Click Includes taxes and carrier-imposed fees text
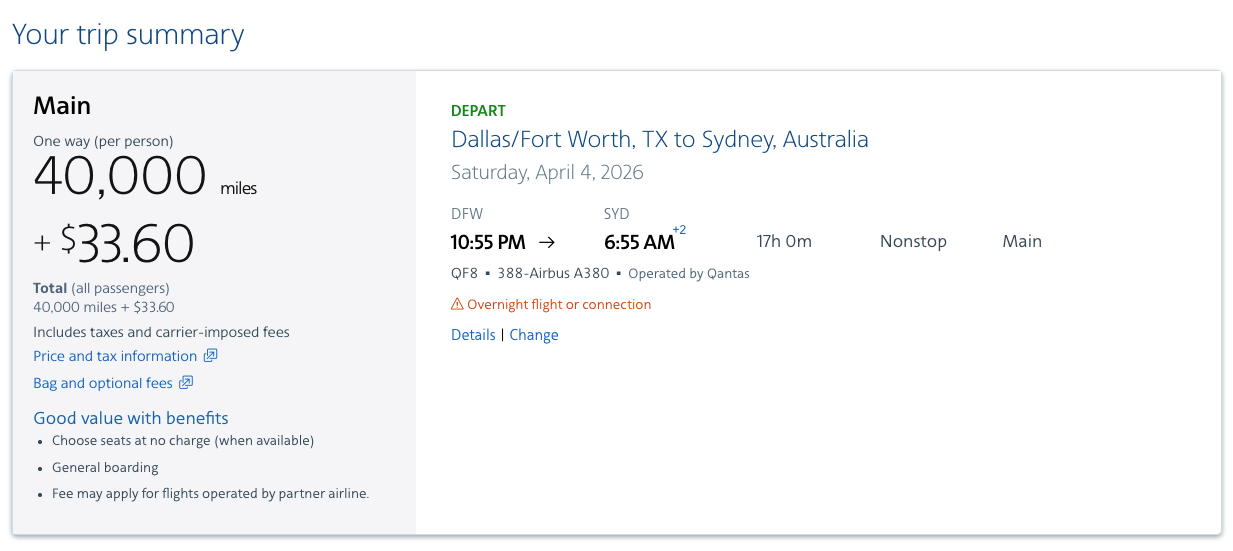 161,332
